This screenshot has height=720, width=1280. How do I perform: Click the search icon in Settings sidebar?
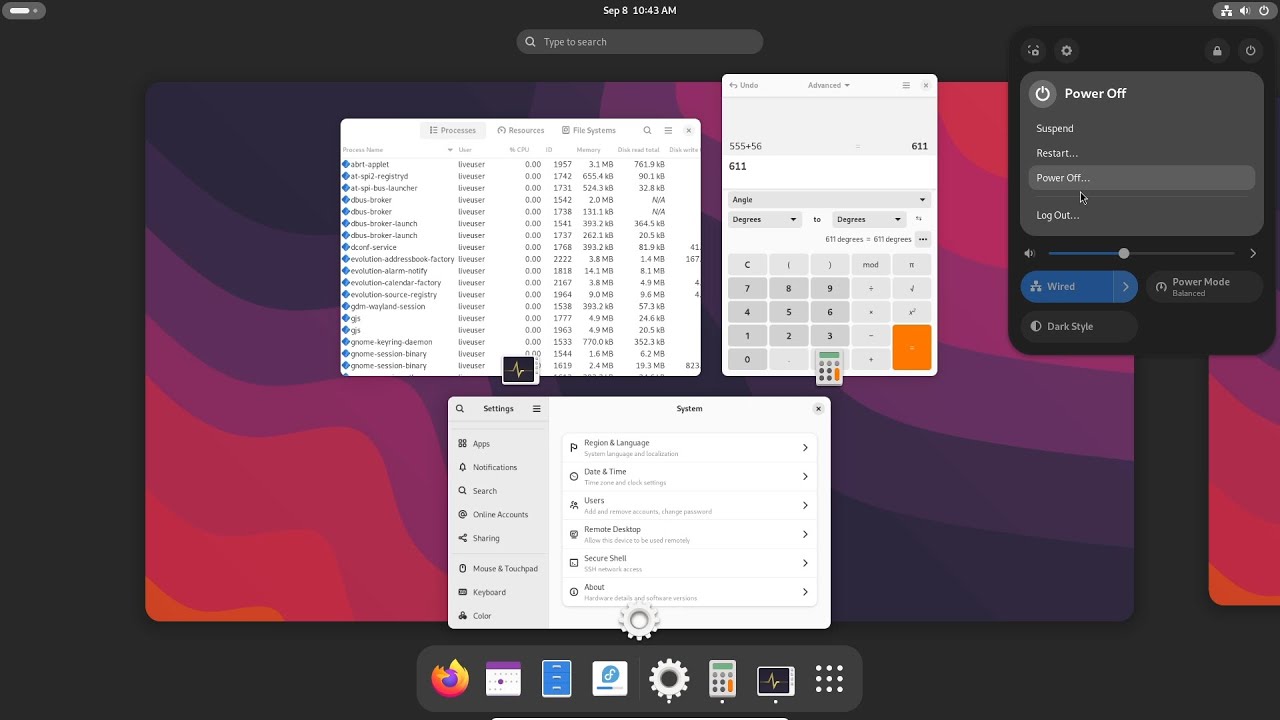pyautogui.click(x=460, y=408)
